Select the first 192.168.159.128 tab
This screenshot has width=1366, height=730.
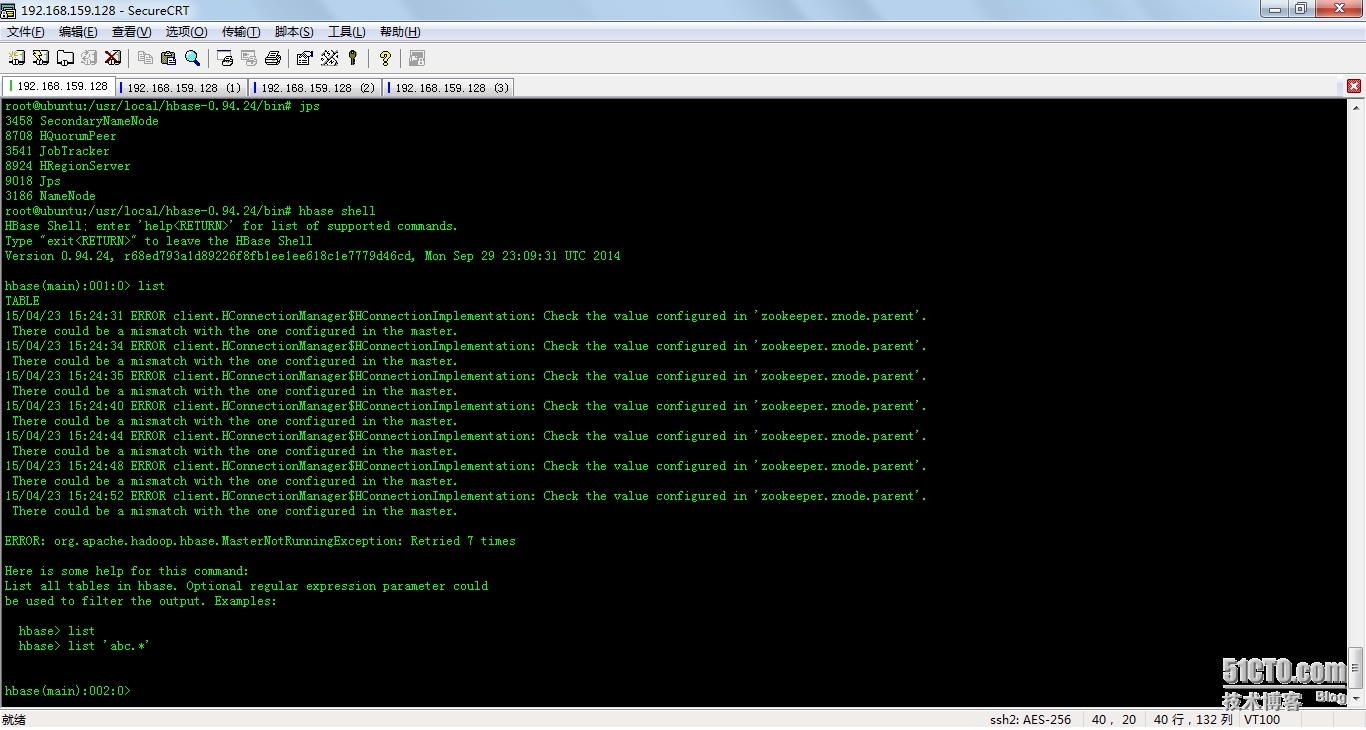coord(59,87)
